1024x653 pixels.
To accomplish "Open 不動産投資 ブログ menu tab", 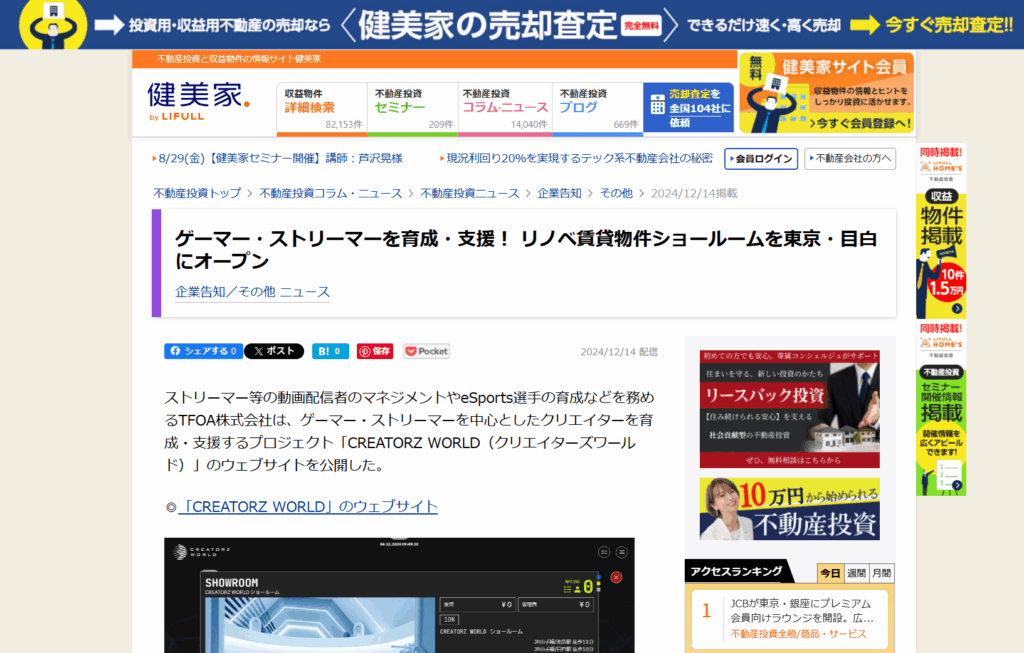I will coord(598,108).
